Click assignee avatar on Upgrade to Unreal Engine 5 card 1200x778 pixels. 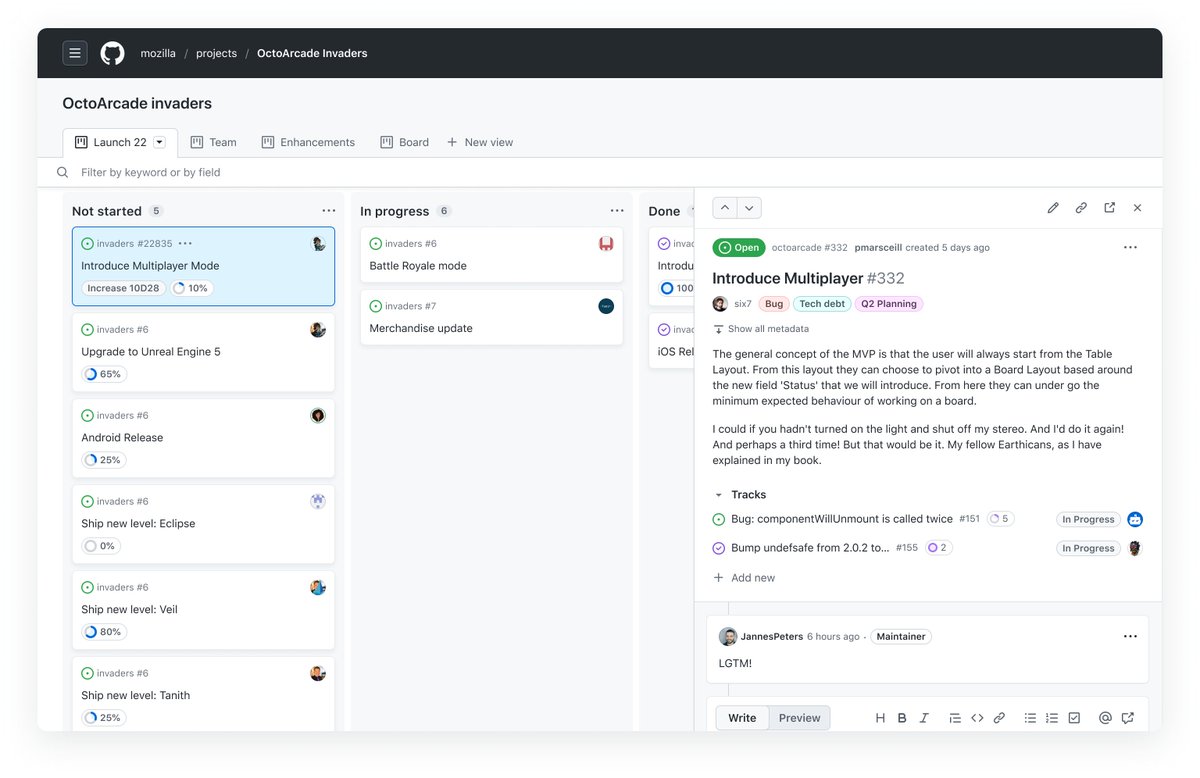(318, 330)
